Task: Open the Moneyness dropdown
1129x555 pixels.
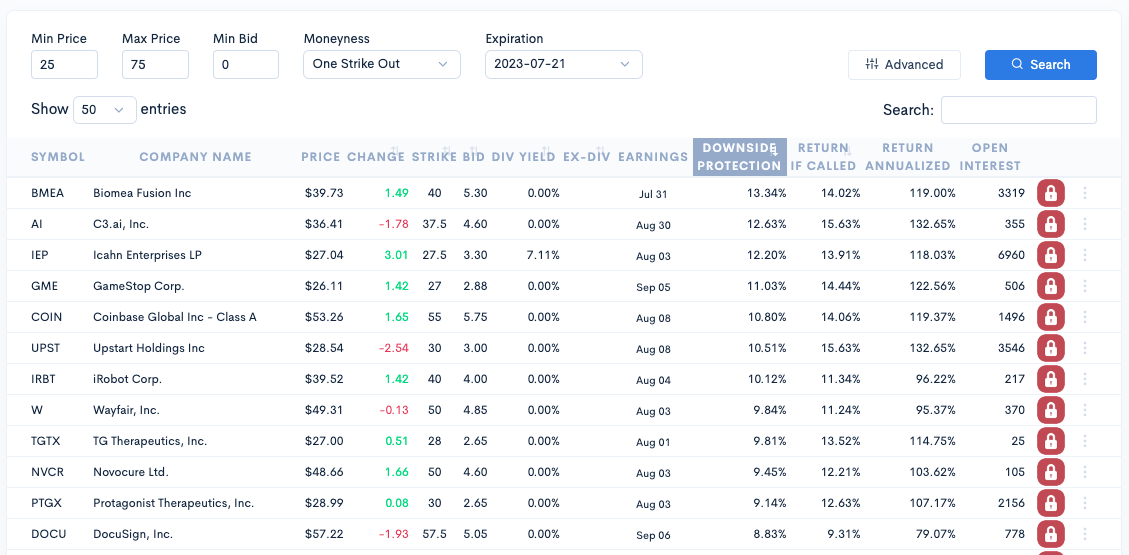Action: click(382, 64)
